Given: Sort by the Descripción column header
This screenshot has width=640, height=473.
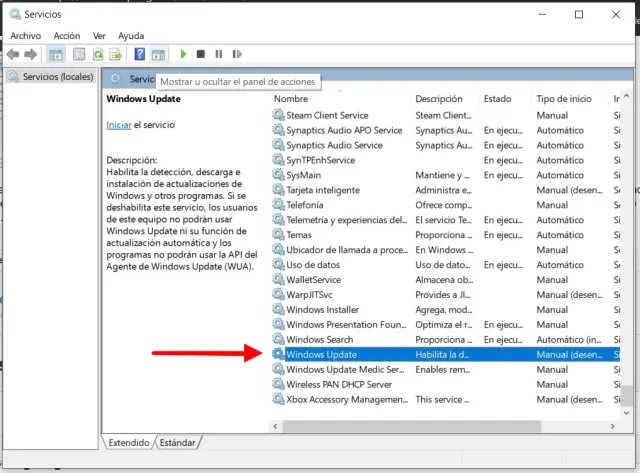Looking at the screenshot, I should [x=439, y=99].
